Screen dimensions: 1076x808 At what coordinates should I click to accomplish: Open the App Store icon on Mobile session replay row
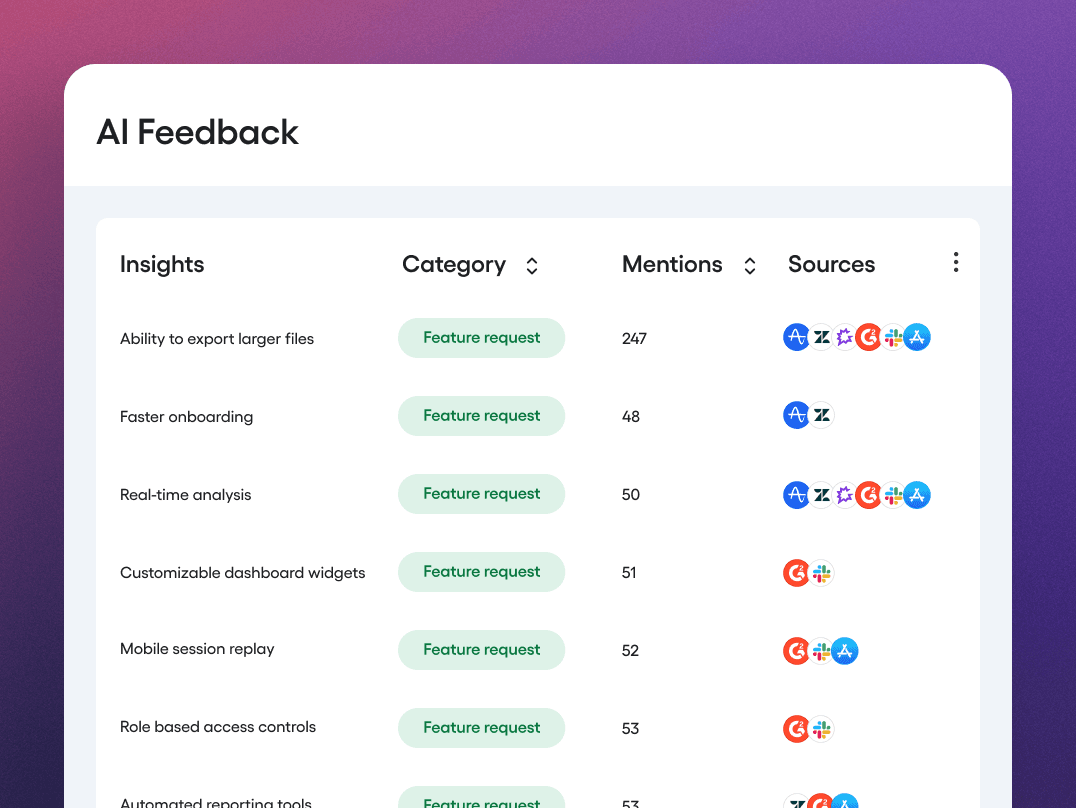click(845, 650)
